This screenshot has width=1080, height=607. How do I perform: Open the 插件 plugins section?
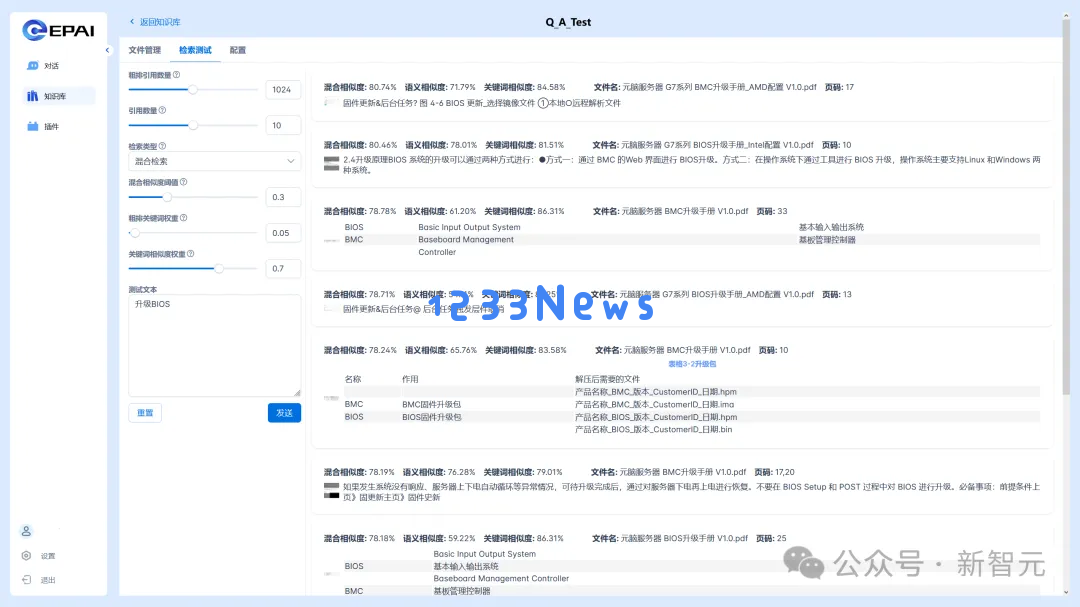pos(43,127)
